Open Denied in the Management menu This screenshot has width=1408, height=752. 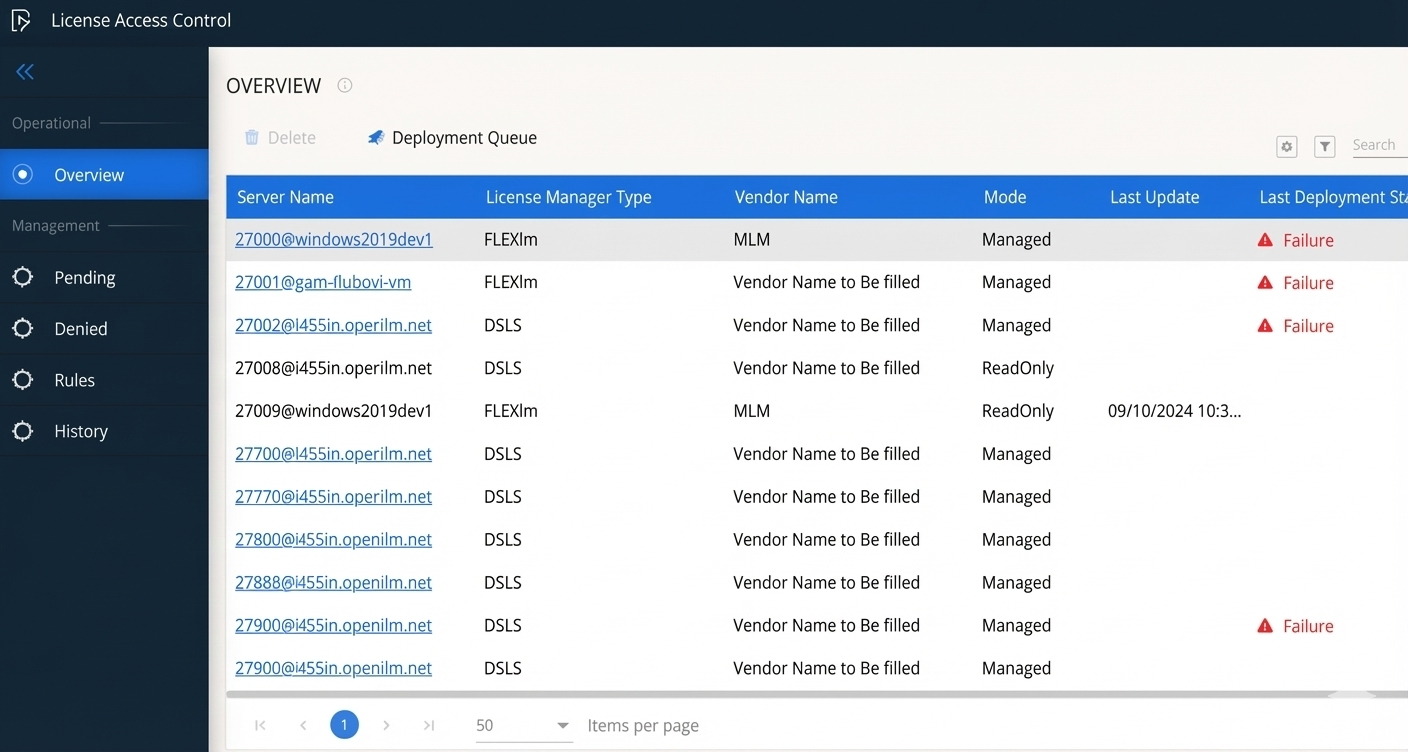pyautogui.click(x=104, y=328)
